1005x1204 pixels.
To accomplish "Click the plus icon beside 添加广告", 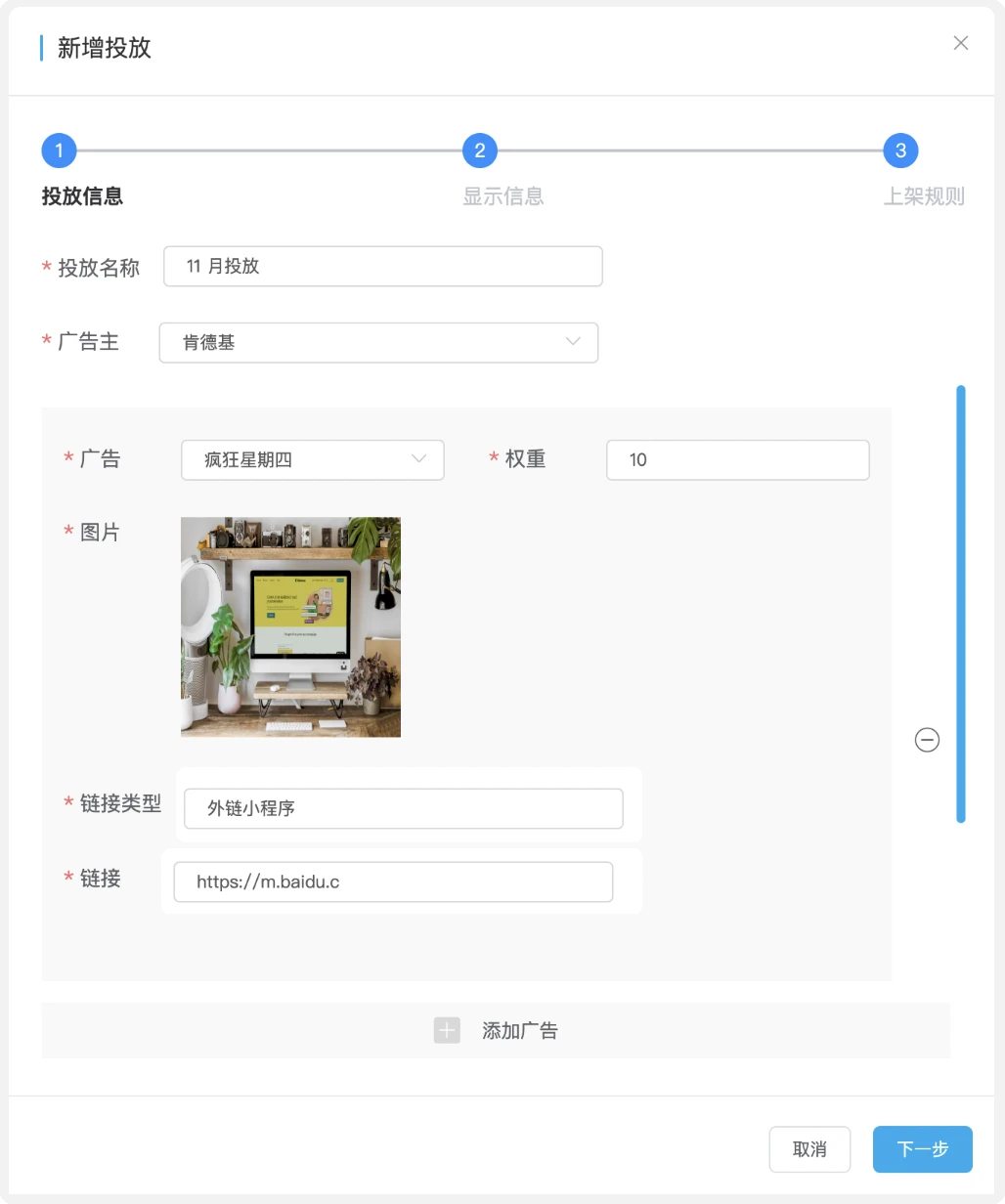I will (447, 1030).
